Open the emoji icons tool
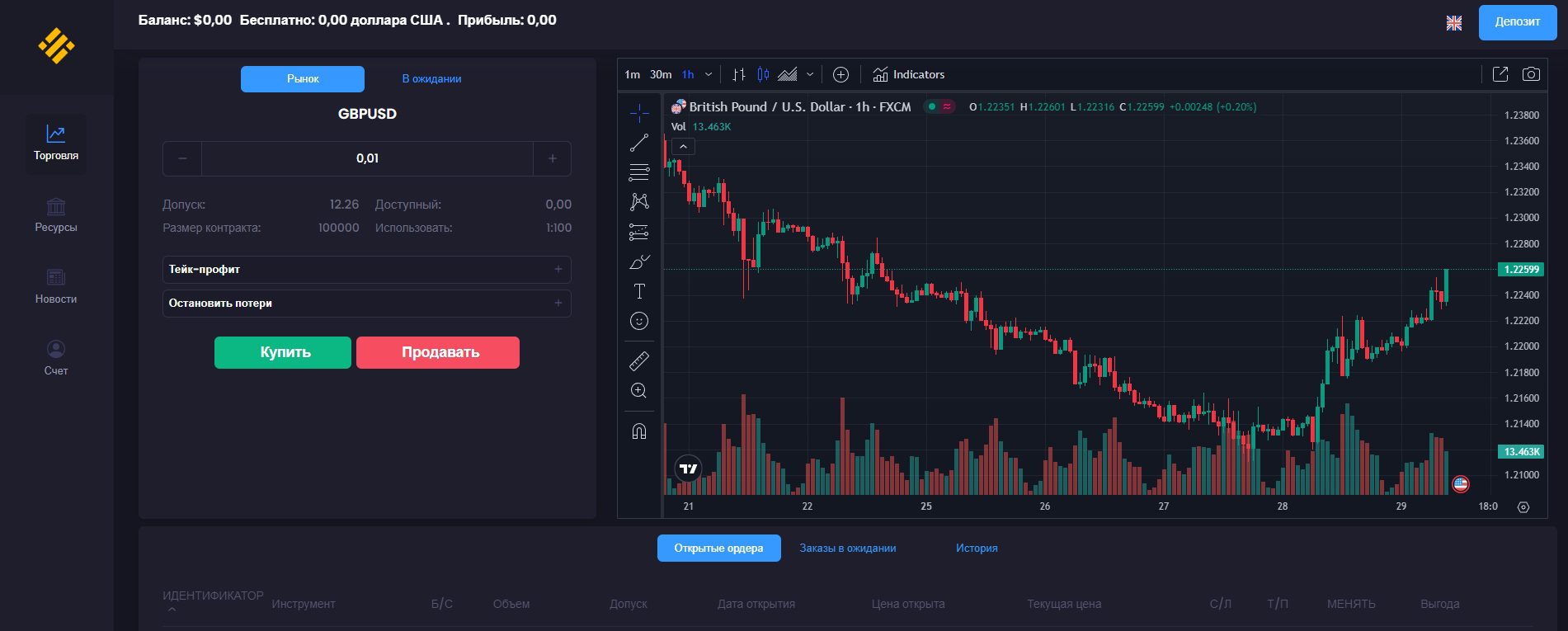The width and height of the screenshot is (1568, 631). (x=639, y=321)
